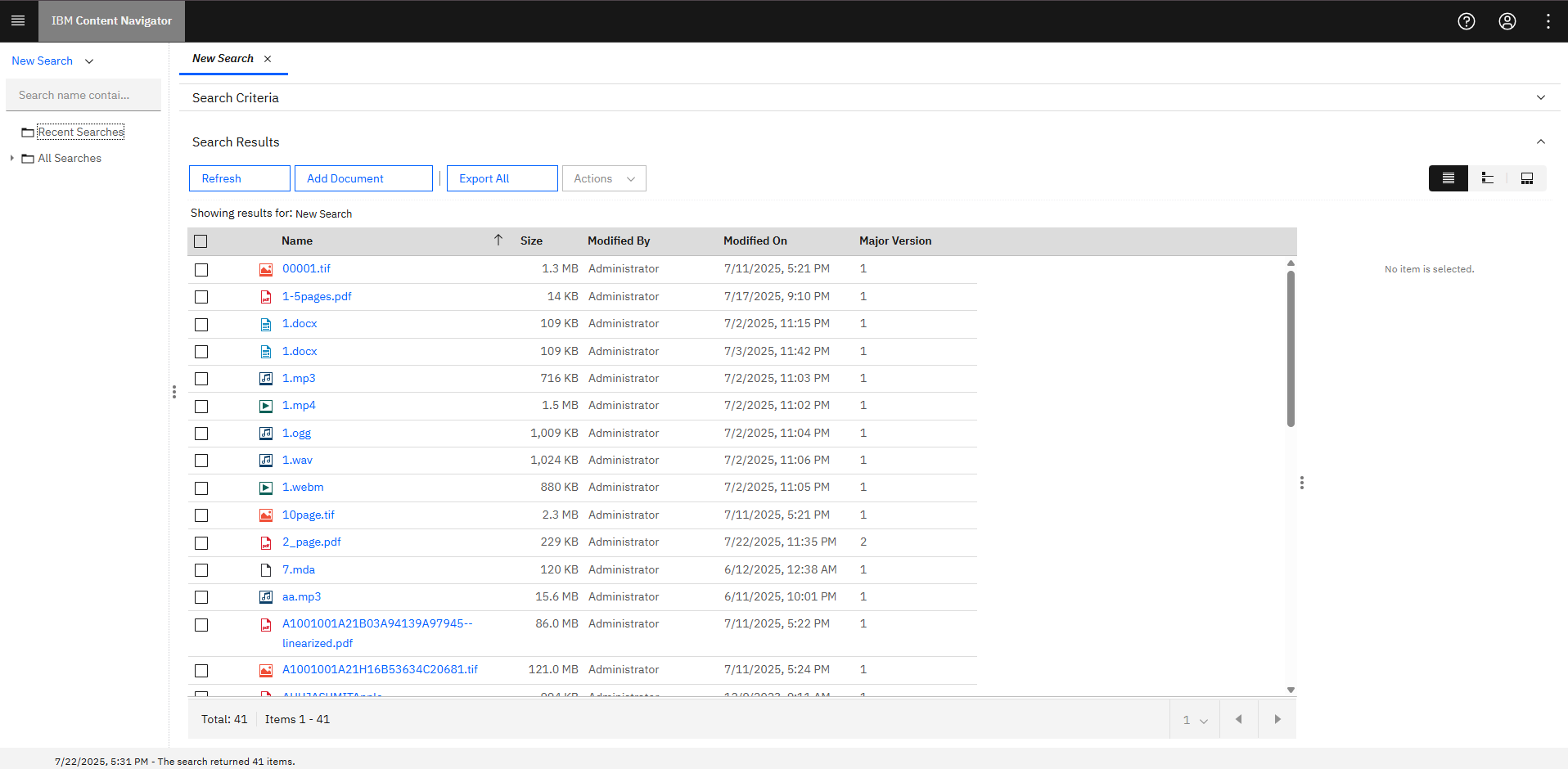Open the 2_page.pdf document link
Screen dimensions: 1568x769
311,542
